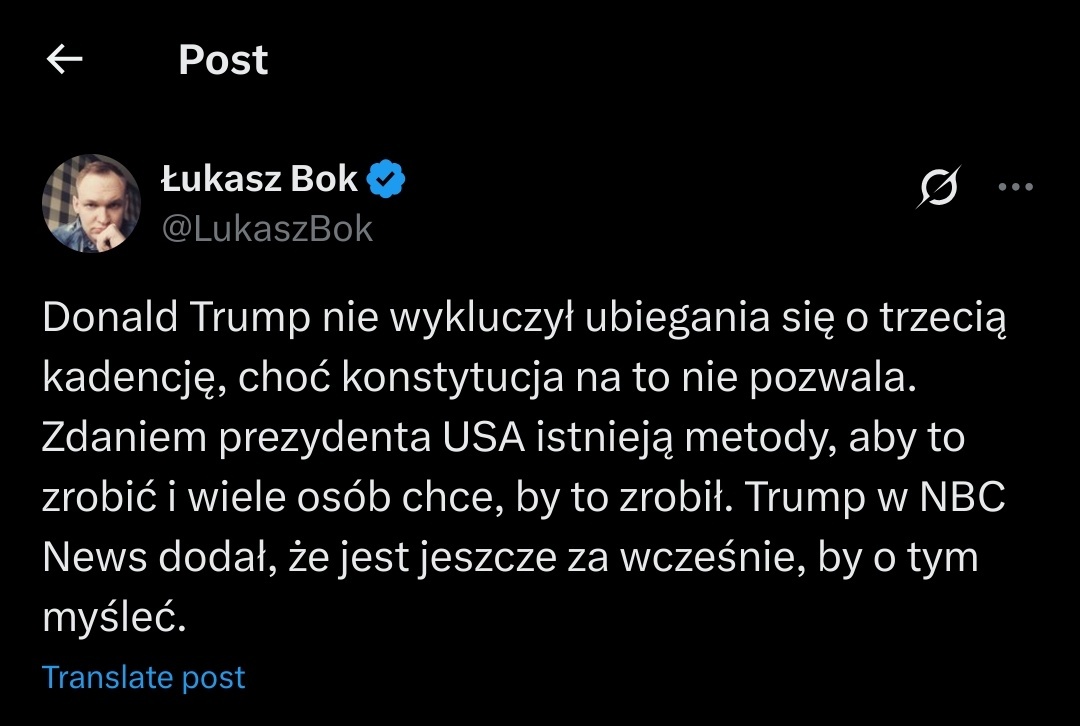
Task: Click "NBC" in the post text
Action: coord(961,498)
